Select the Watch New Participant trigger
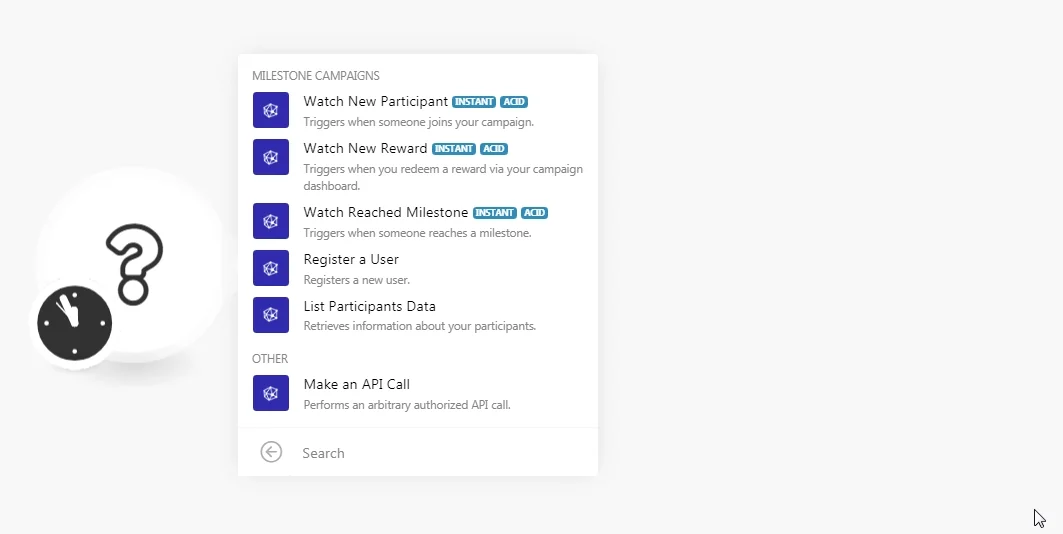This screenshot has height=534, width=1063. click(418, 110)
